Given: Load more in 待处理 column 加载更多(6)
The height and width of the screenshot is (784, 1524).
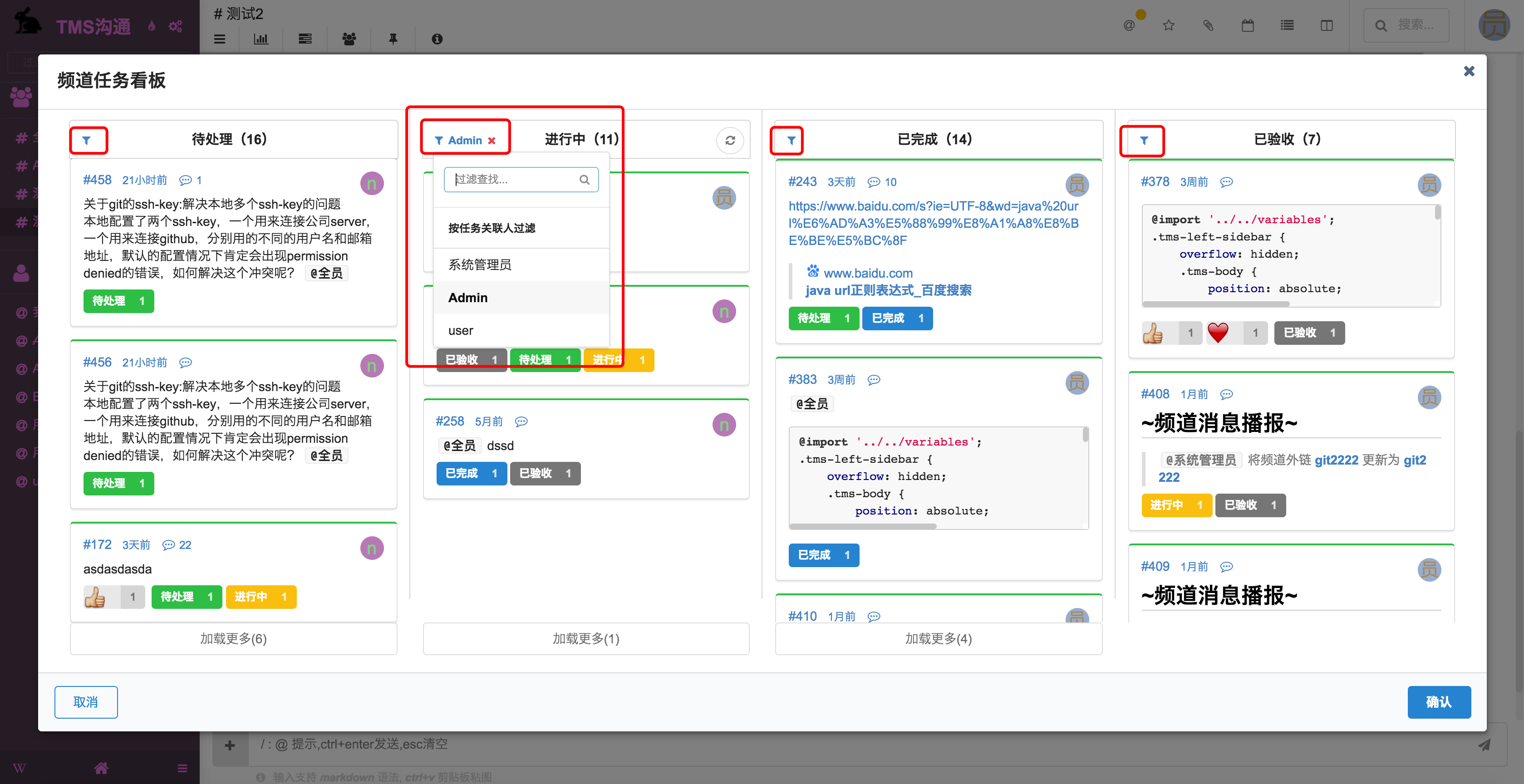Looking at the screenshot, I should point(233,638).
